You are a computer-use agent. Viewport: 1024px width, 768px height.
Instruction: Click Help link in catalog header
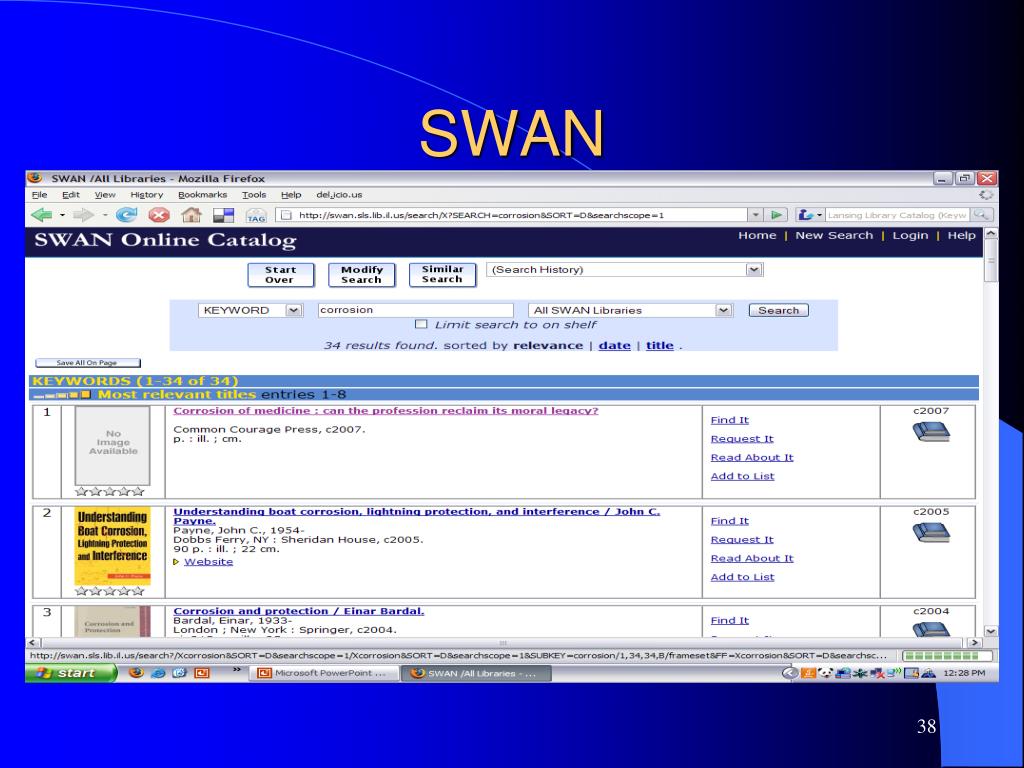[x=961, y=235]
